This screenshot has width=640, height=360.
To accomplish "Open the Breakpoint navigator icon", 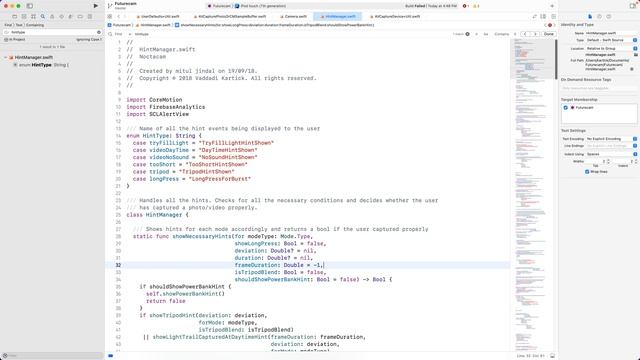I will tap(80, 17).
